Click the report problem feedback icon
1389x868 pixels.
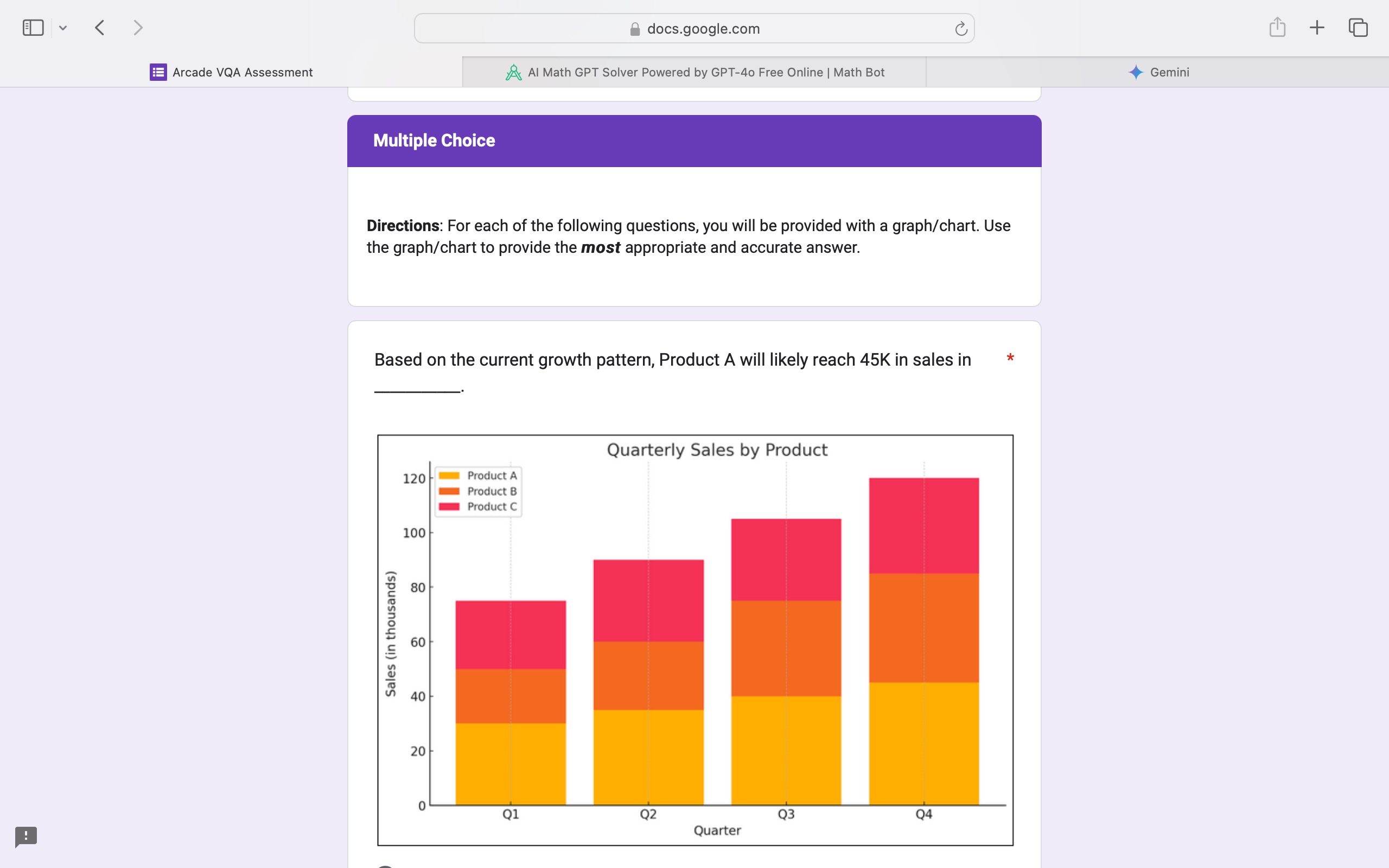pyautogui.click(x=26, y=837)
